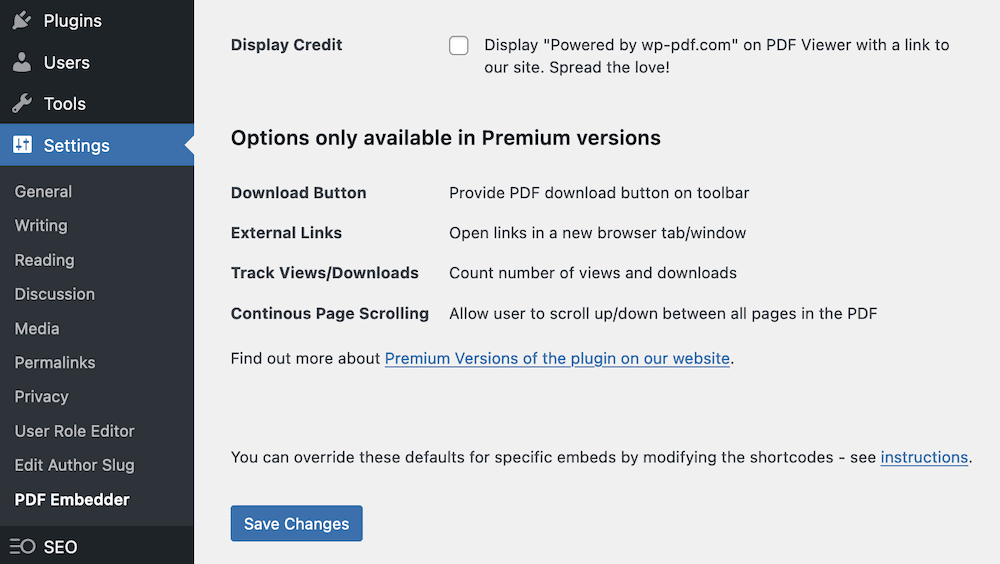Click the Save Changes button
This screenshot has height=564, width=1000.
[296, 524]
